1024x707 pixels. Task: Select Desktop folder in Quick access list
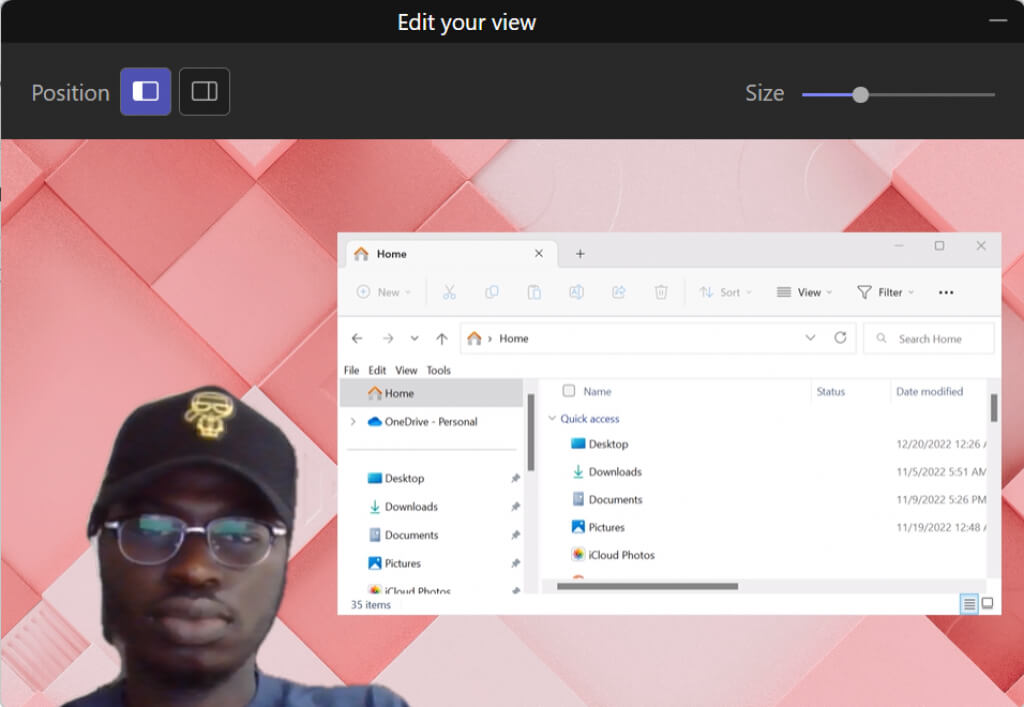[600, 444]
